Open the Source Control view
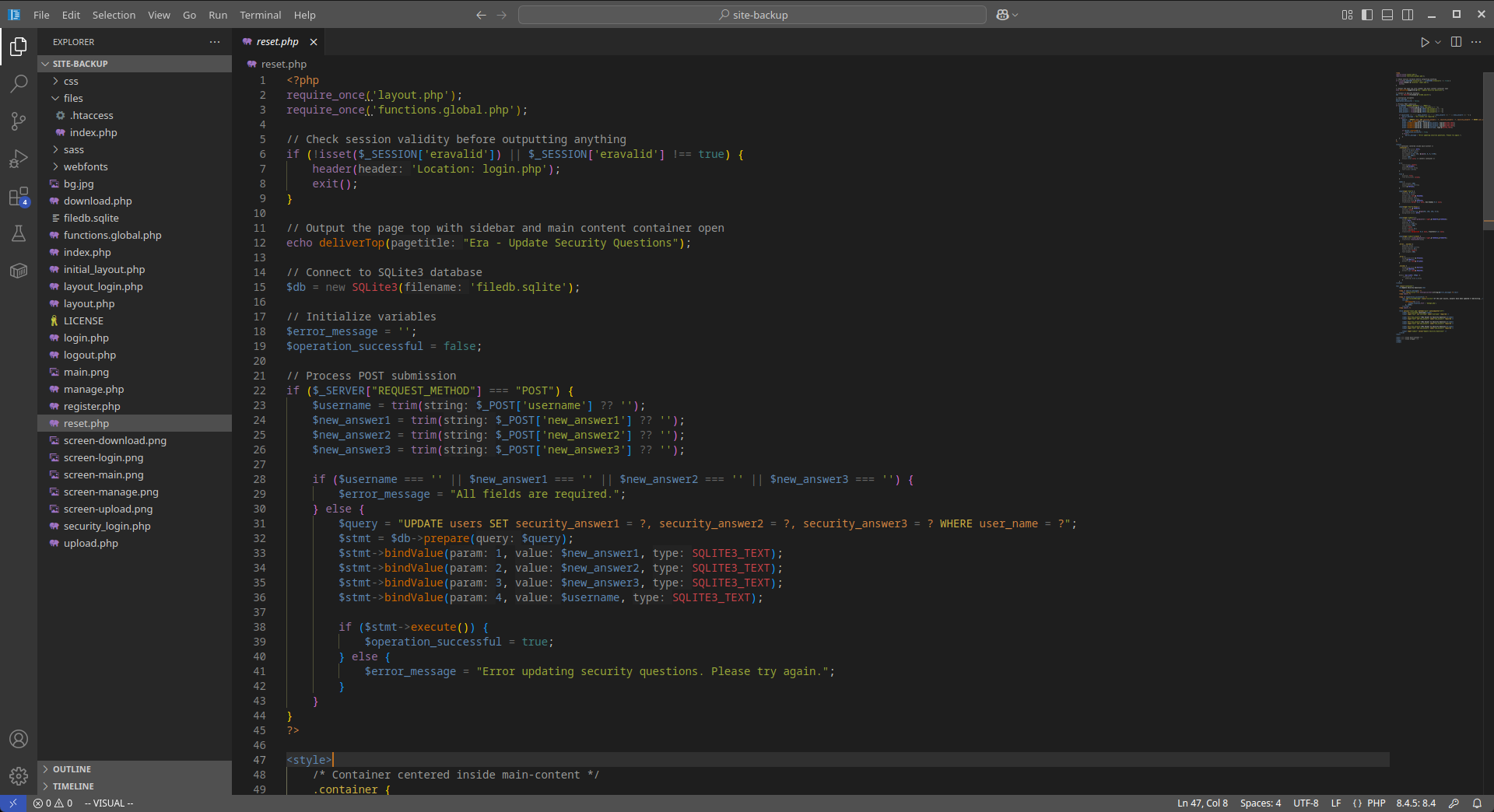Viewport: 1494px width, 812px height. click(x=19, y=121)
